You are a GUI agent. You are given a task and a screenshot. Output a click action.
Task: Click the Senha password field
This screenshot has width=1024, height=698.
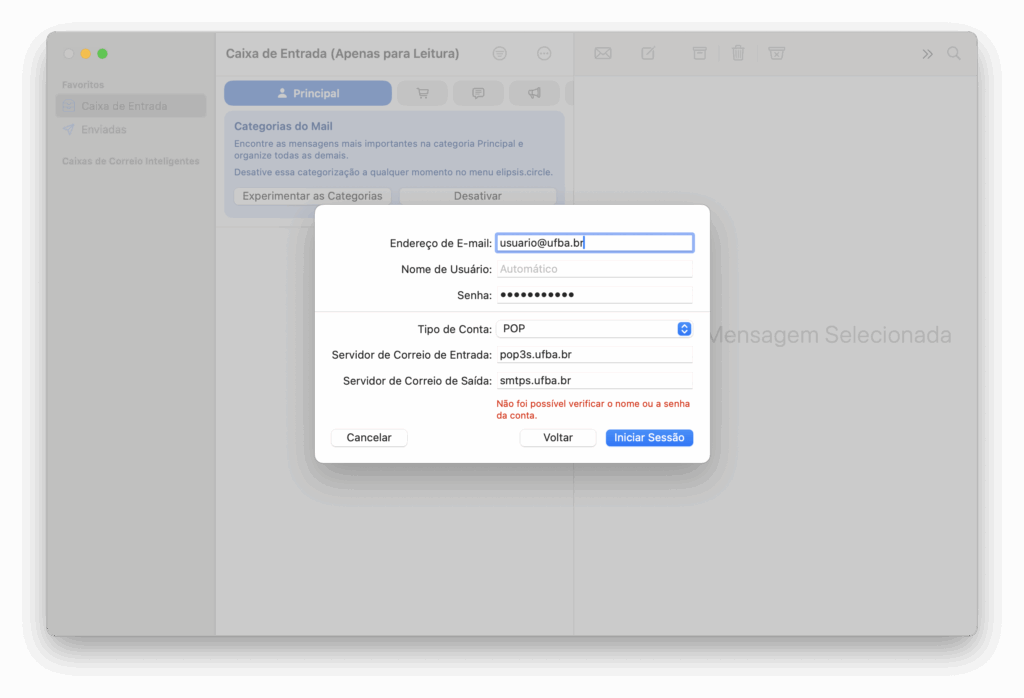pos(594,295)
